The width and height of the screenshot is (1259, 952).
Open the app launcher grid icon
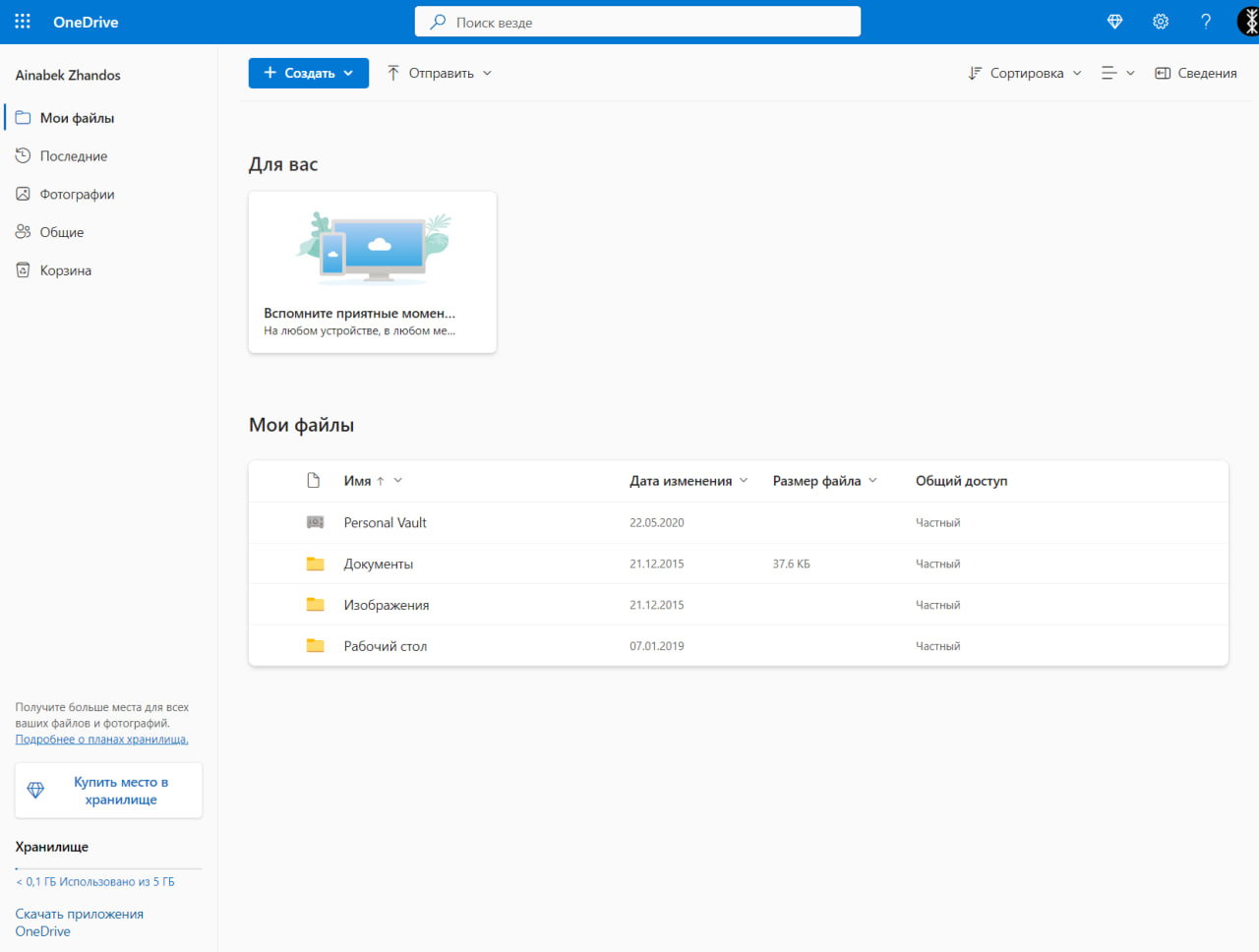(x=23, y=22)
